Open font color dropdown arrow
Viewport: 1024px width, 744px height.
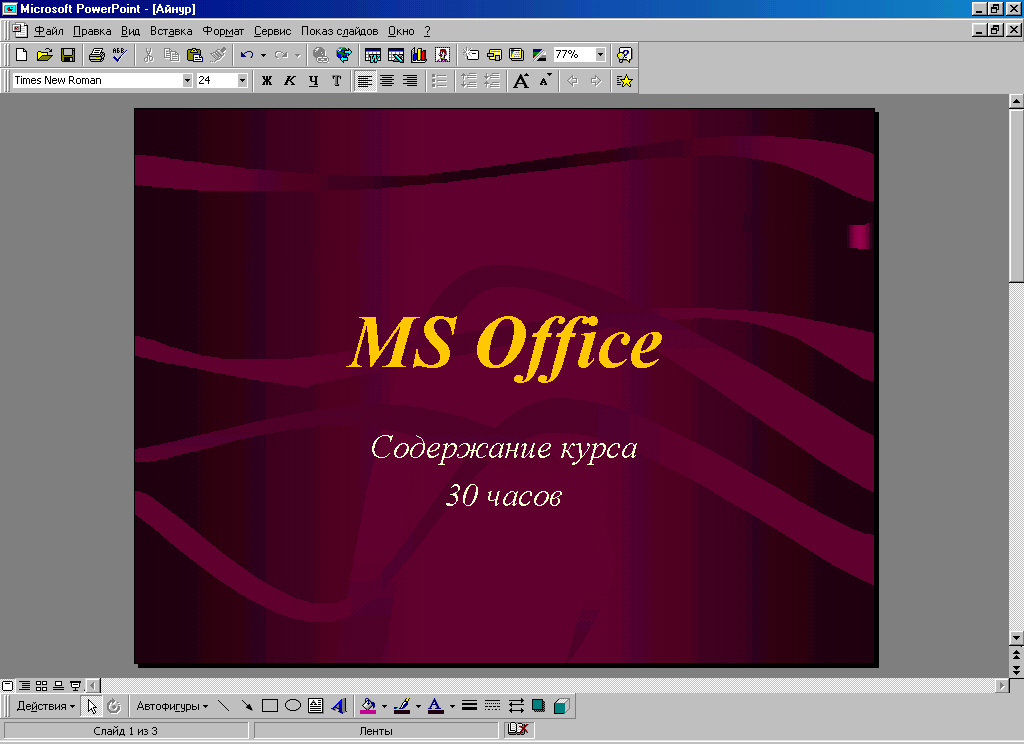452,706
